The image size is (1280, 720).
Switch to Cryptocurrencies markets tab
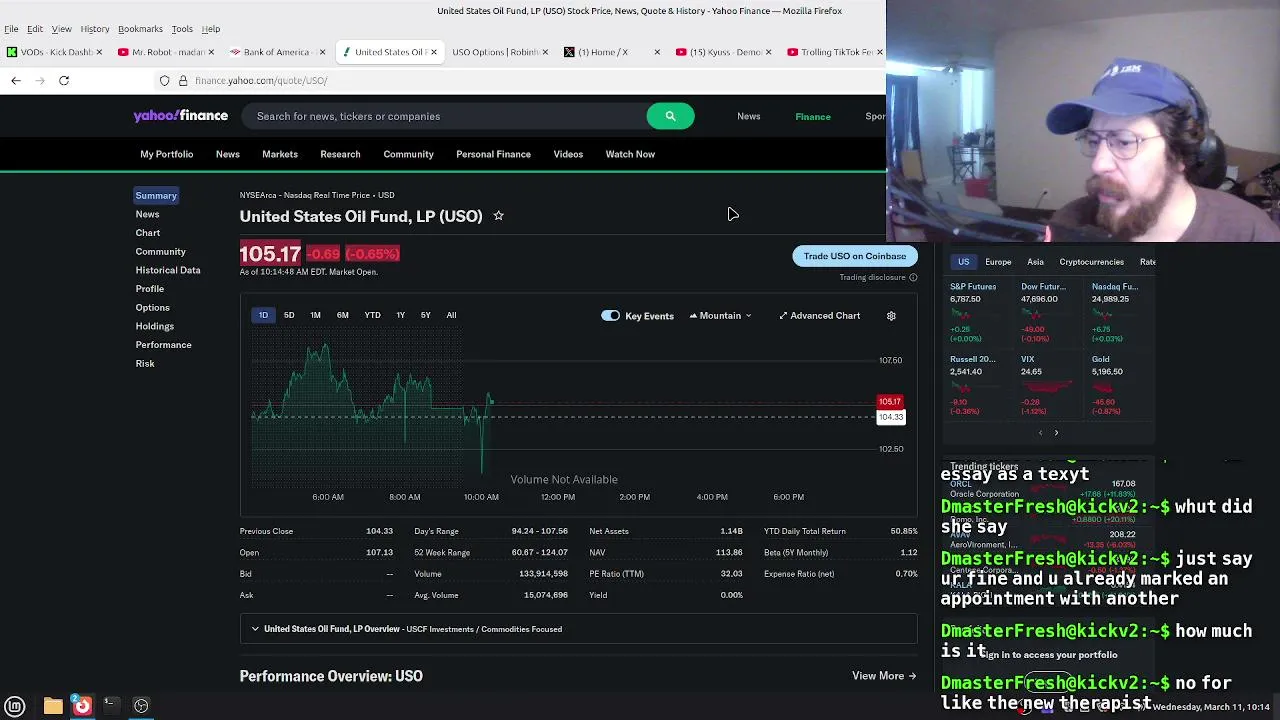click(x=1091, y=262)
